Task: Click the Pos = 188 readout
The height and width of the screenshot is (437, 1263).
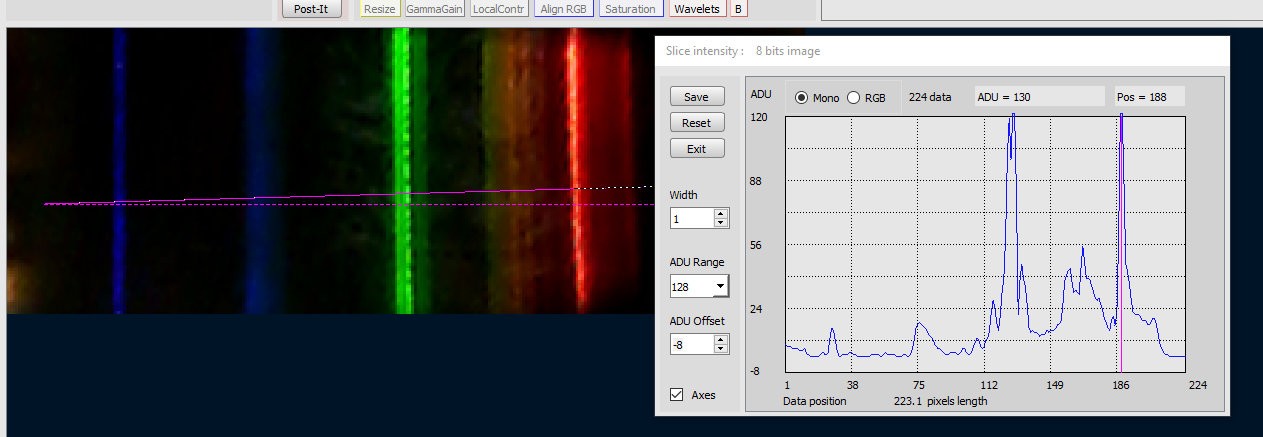Action: 1148,97
